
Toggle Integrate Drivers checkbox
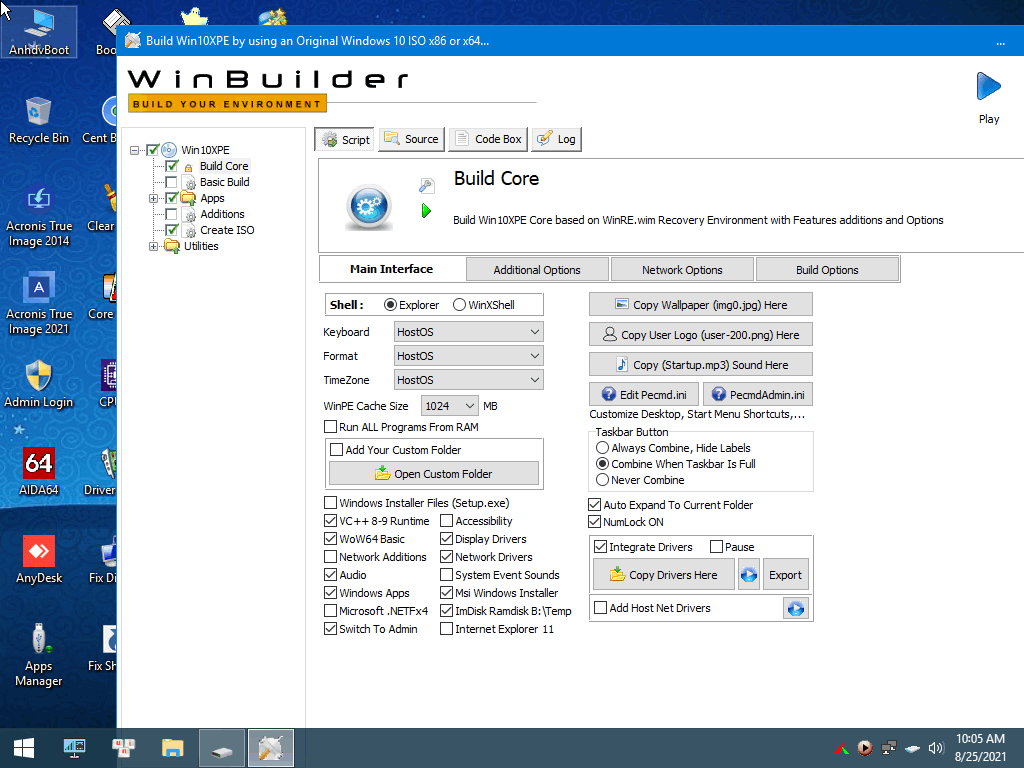pyautogui.click(x=601, y=547)
